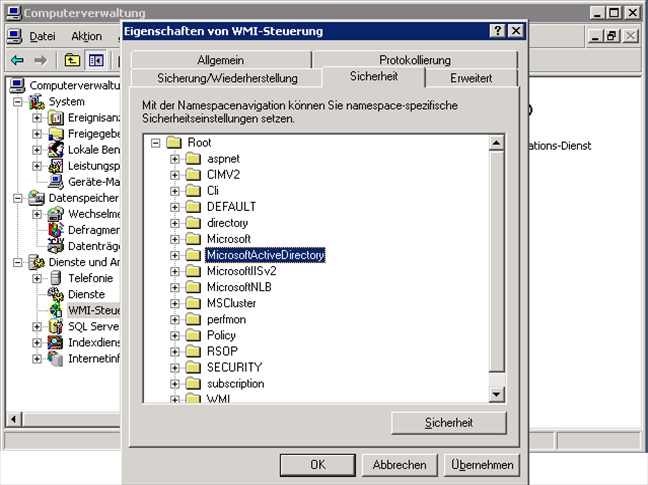Expand the Telefonie node

(x=37, y=278)
